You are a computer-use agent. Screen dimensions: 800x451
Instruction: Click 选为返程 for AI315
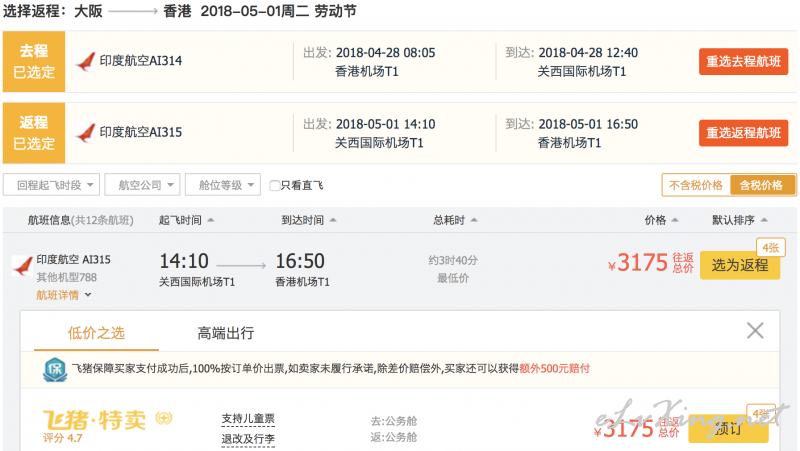point(740,265)
